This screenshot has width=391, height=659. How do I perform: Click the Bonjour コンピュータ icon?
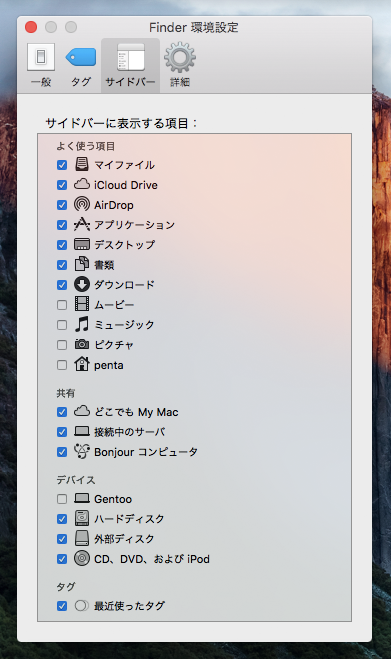82,451
